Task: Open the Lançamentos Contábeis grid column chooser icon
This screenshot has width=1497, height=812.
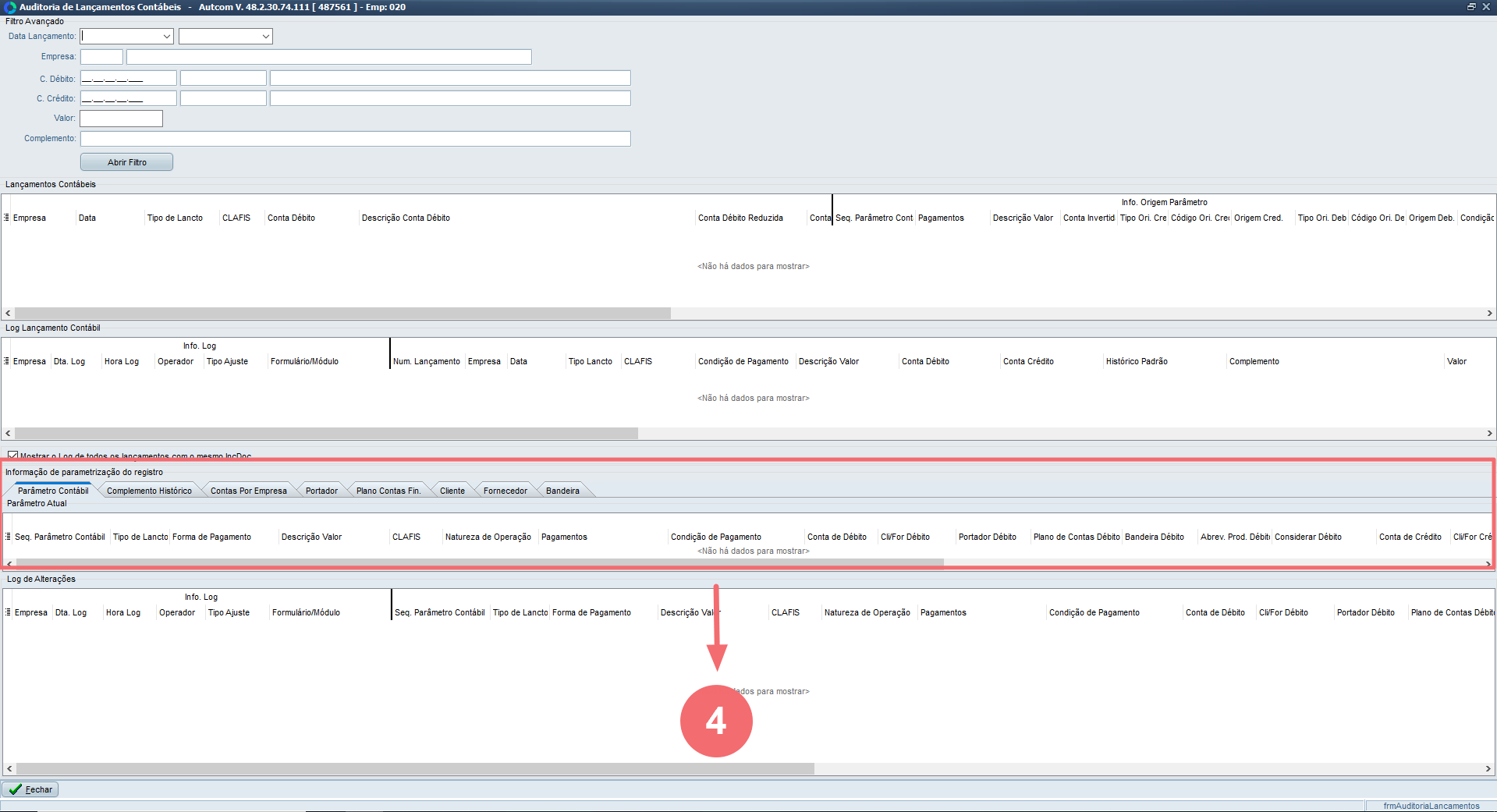Action: pos(7,218)
